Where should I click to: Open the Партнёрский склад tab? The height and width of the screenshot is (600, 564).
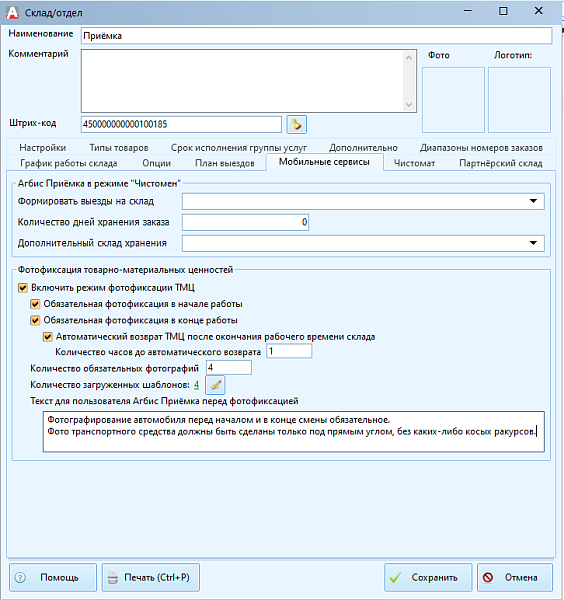500,163
